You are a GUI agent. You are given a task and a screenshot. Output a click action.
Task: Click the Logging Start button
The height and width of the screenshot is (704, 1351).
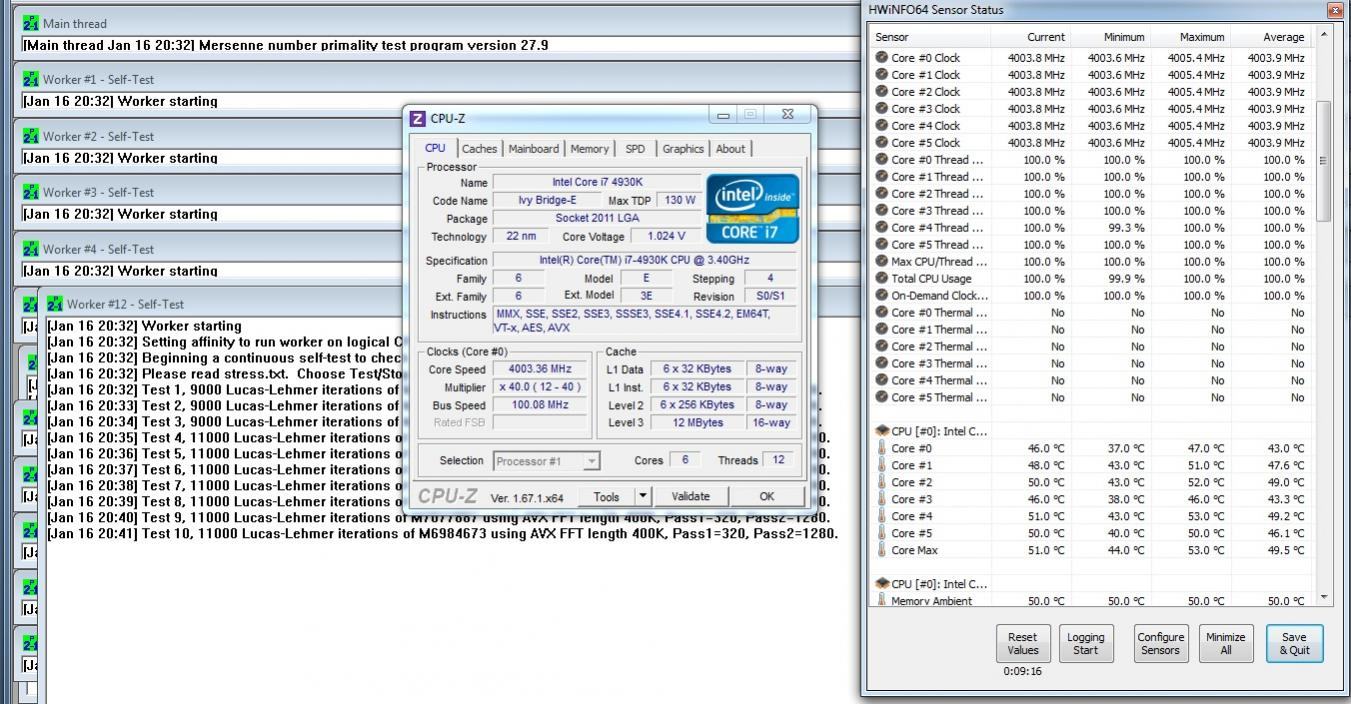click(1085, 643)
